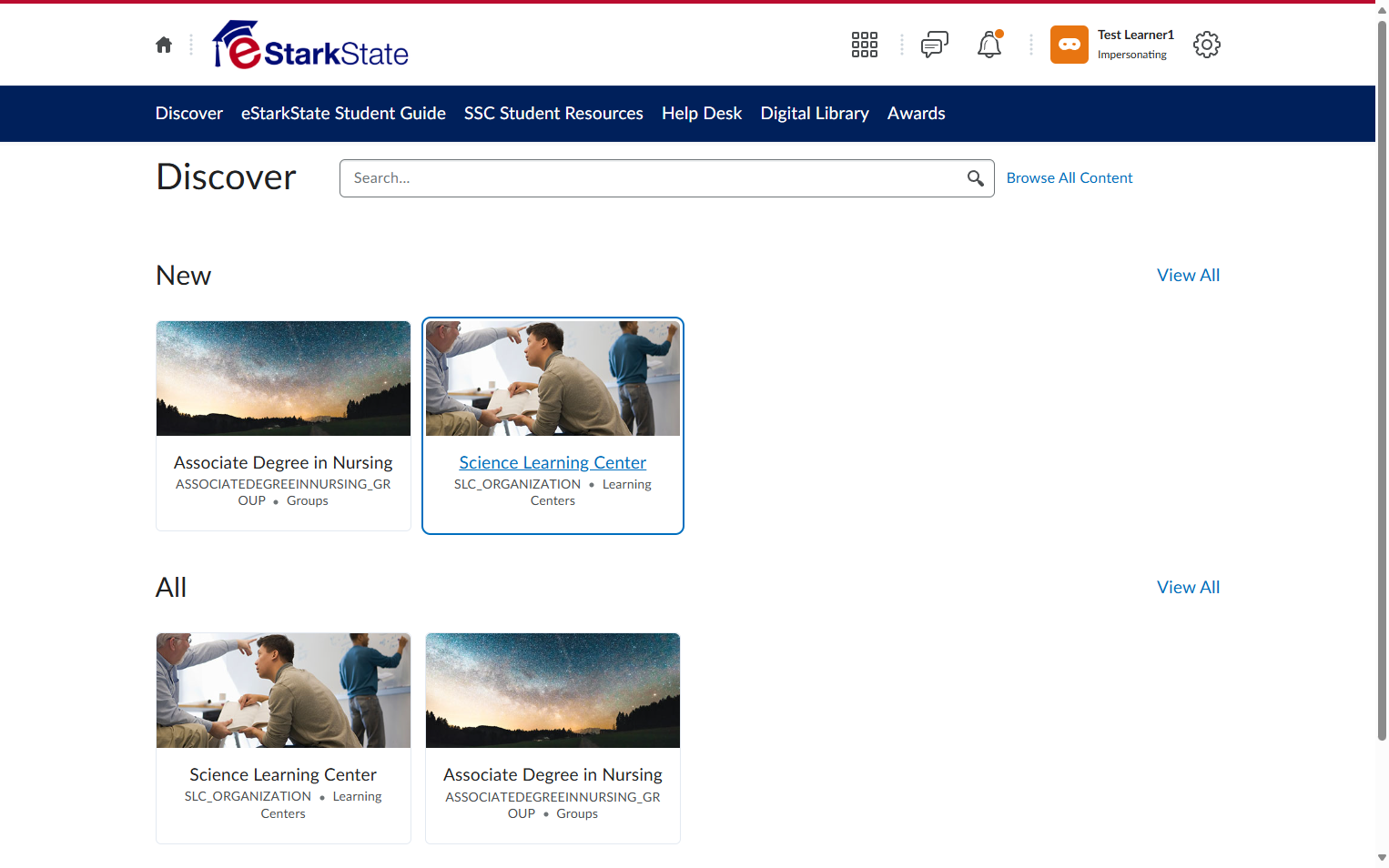Image resolution: width=1389 pixels, height=868 pixels.
Task: Click View All beside the All section
Action: click(1188, 588)
